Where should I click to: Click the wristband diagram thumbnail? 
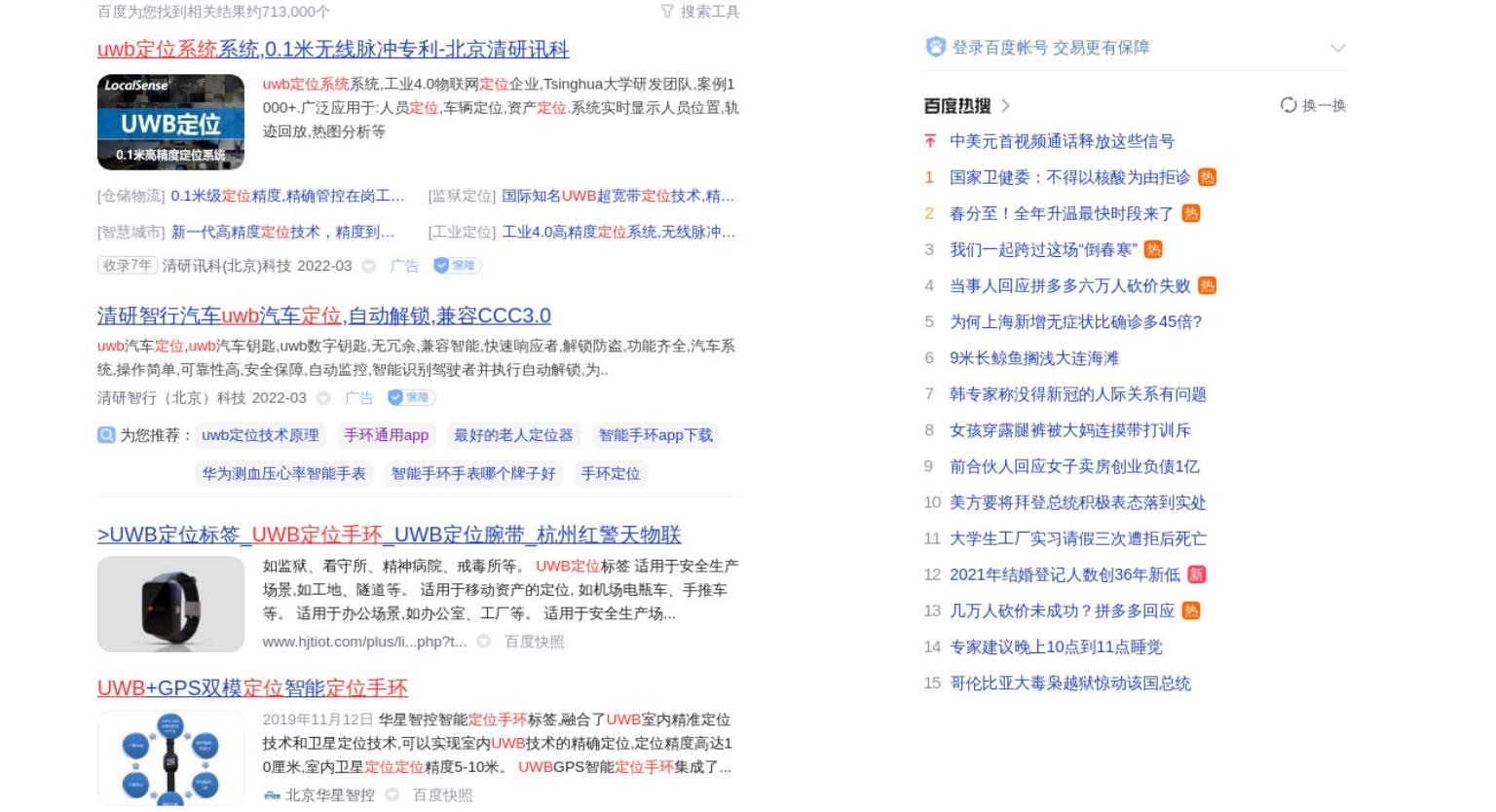point(170,758)
